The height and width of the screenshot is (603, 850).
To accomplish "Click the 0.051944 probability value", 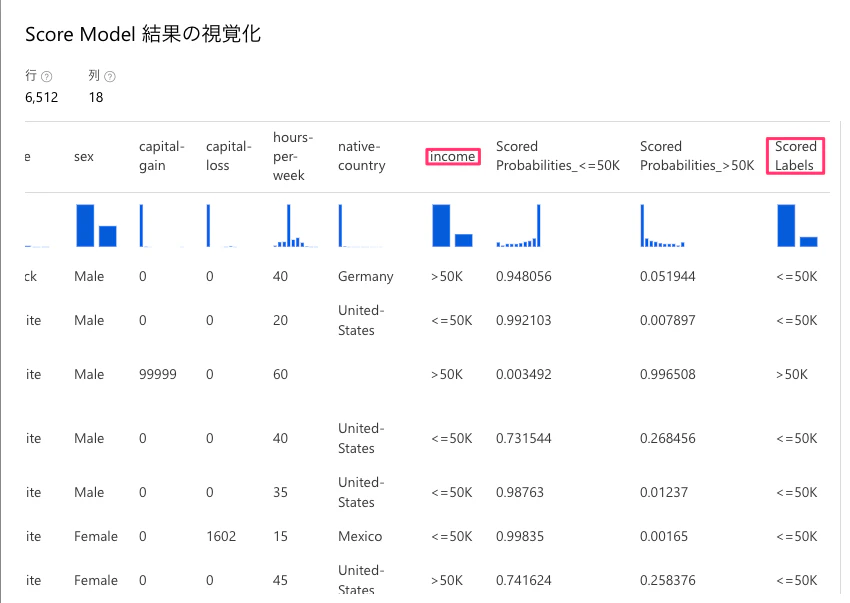I will point(667,277).
